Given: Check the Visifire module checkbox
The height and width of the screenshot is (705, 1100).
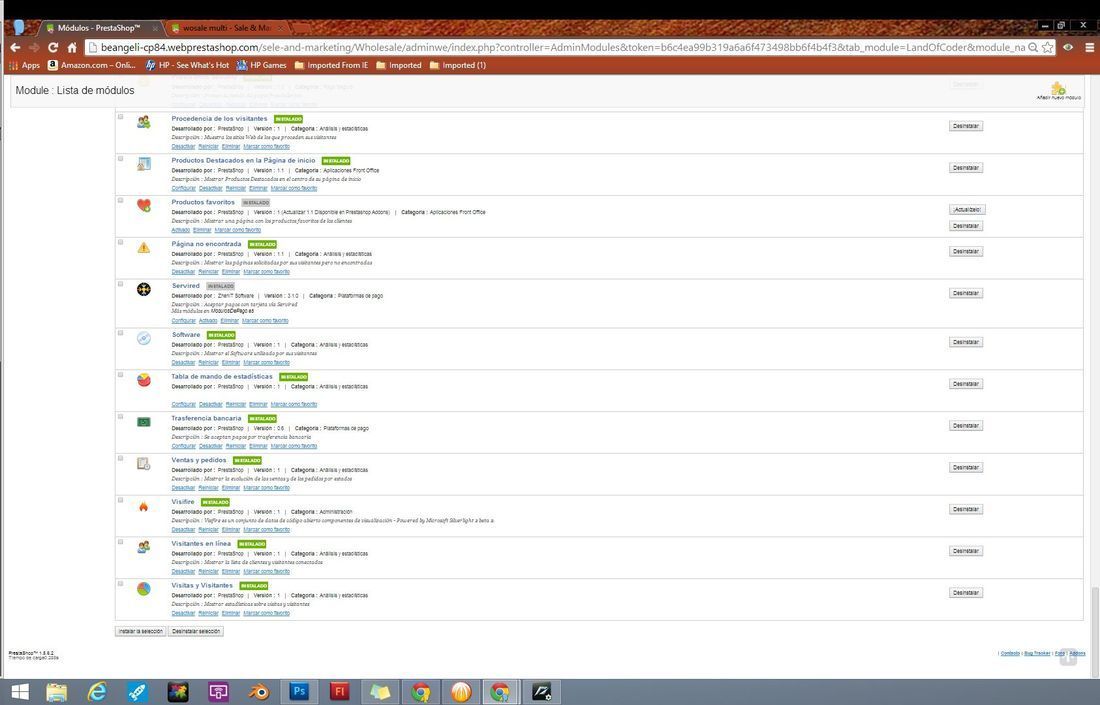Looking at the screenshot, I should pyautogui.click(x=121, y=500).
